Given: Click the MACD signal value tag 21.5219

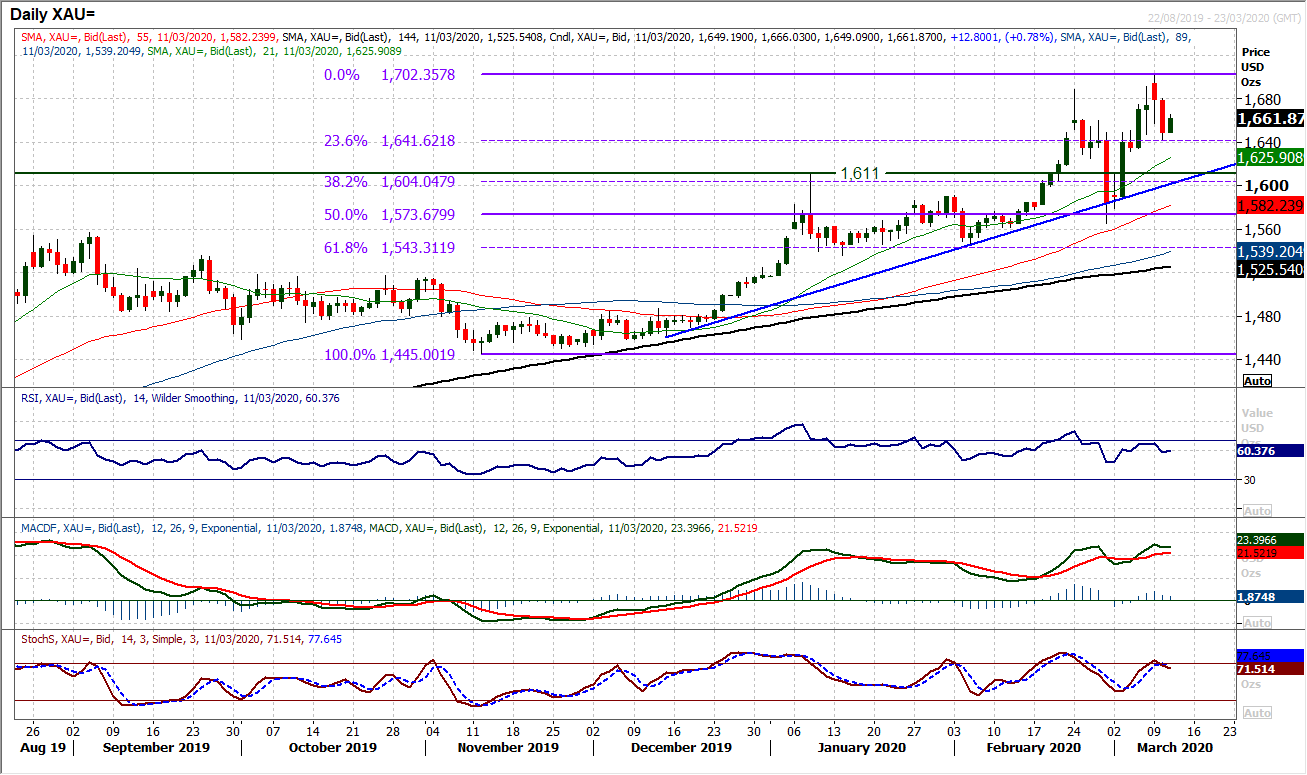Looking at the screenshot, I should click(1271, 553).
